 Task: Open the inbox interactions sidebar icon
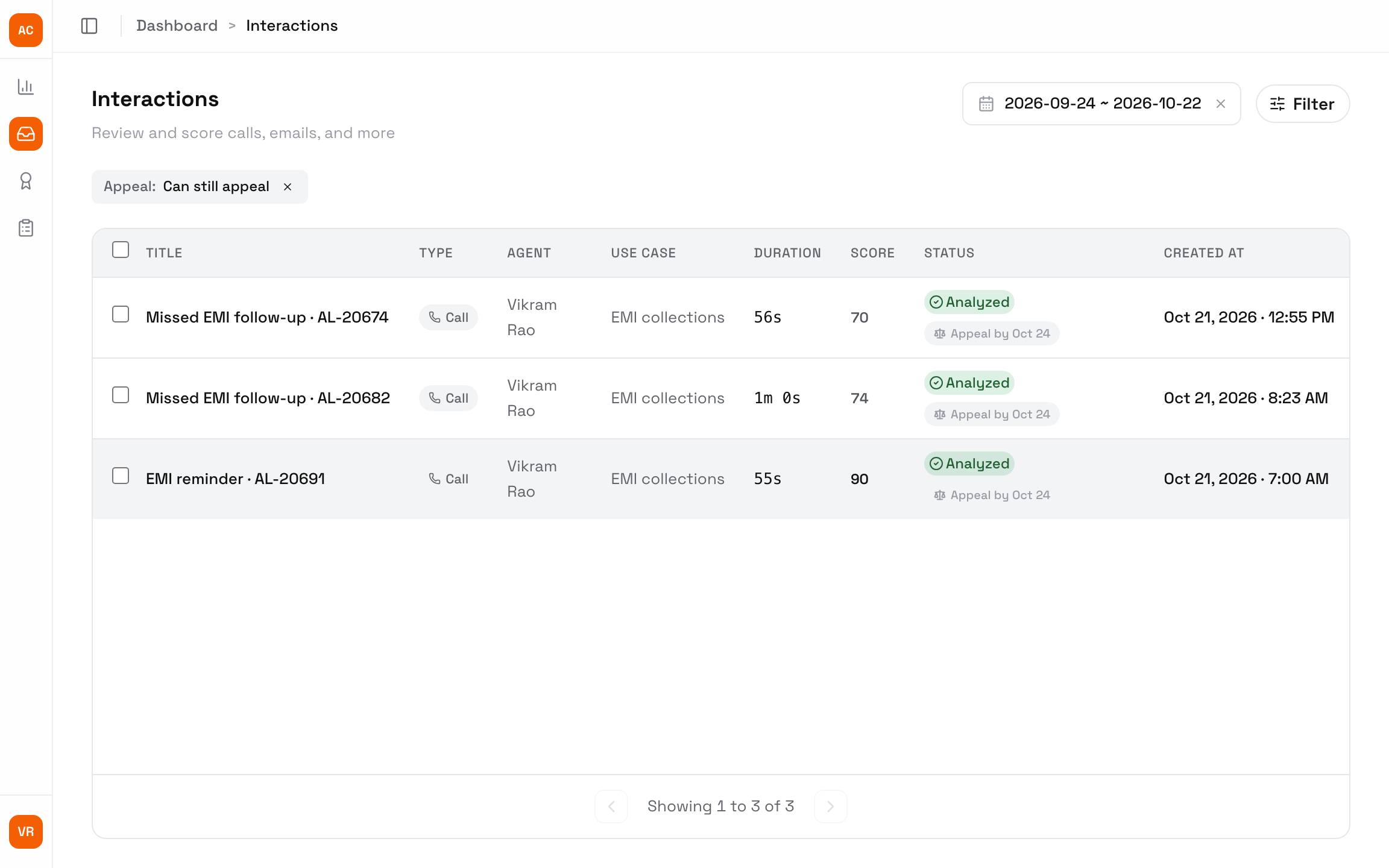tap(26, 134)
